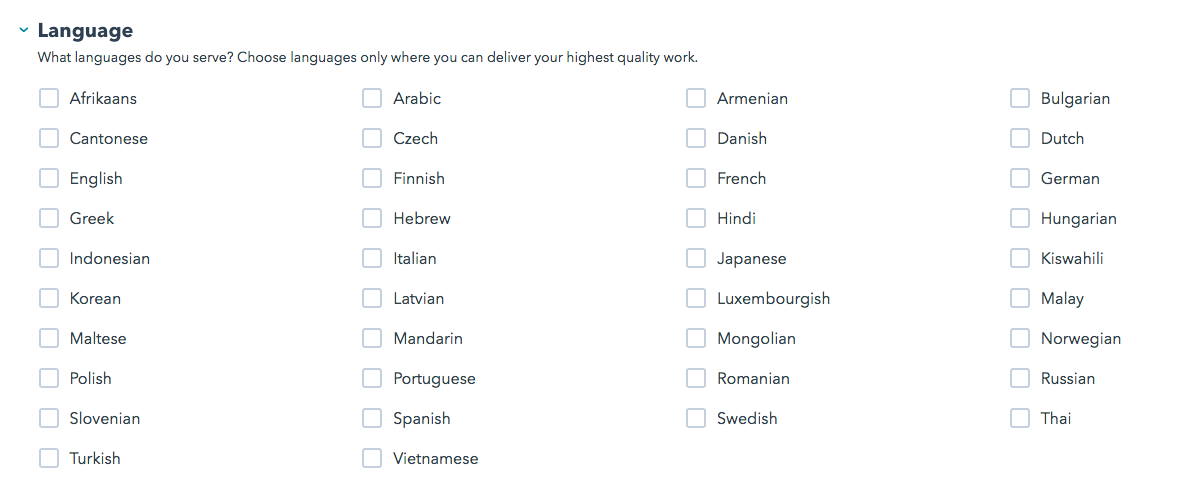Check the Kiswahili checkbox
The image size is (1198, 497).
pyautogui.click(x=1020, y=258)
